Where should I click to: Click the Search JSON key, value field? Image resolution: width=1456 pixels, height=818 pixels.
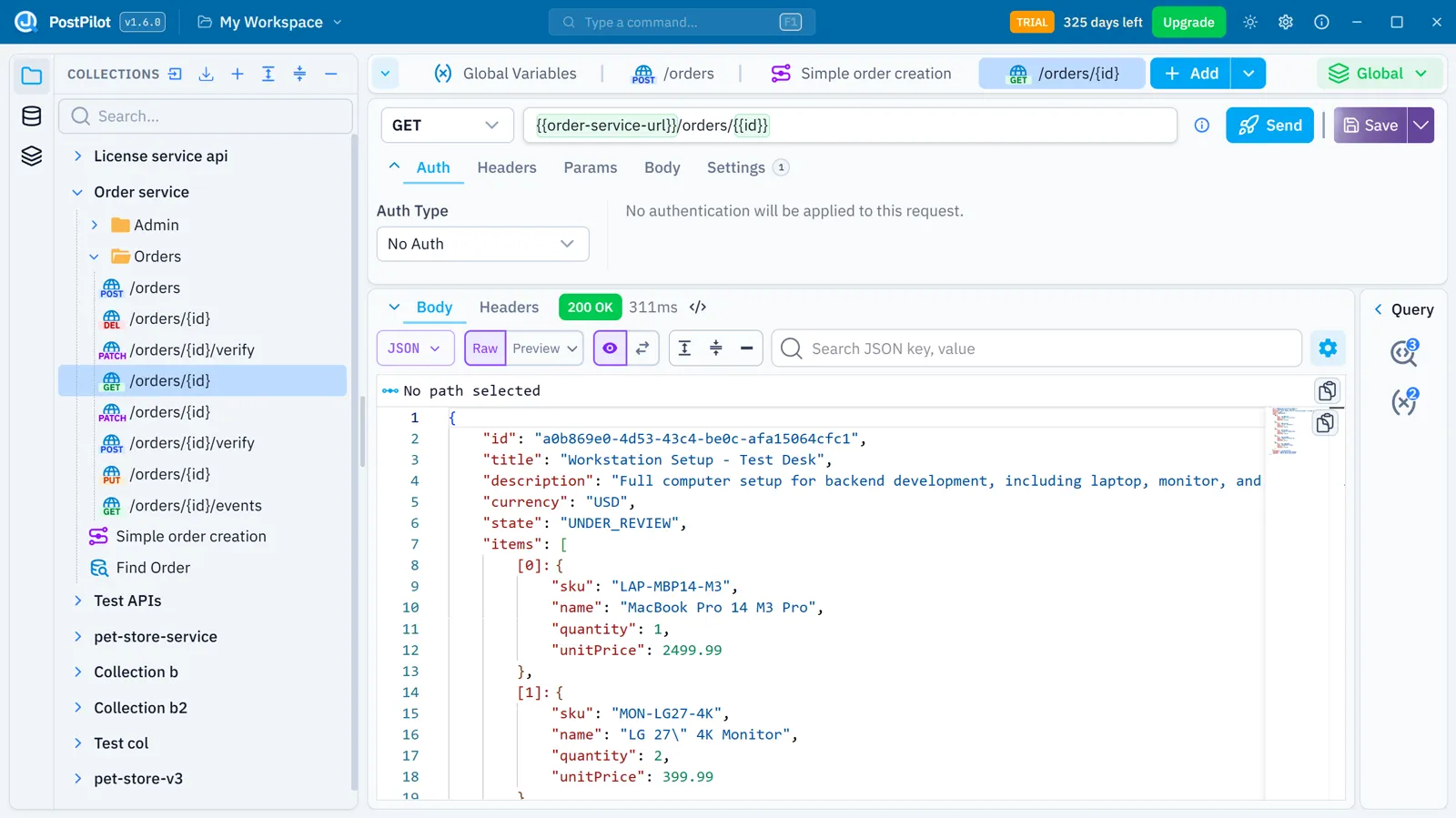tap(1036, 348)
